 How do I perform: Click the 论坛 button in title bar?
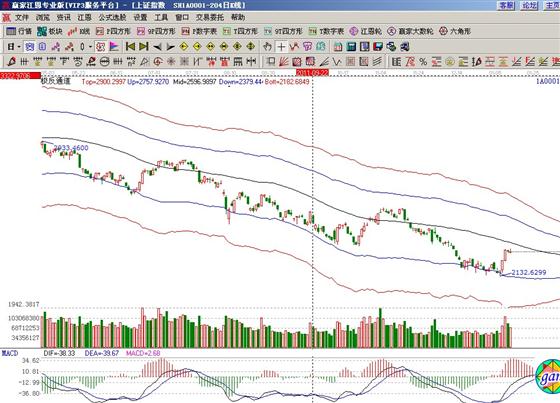[x=529, y=5]
